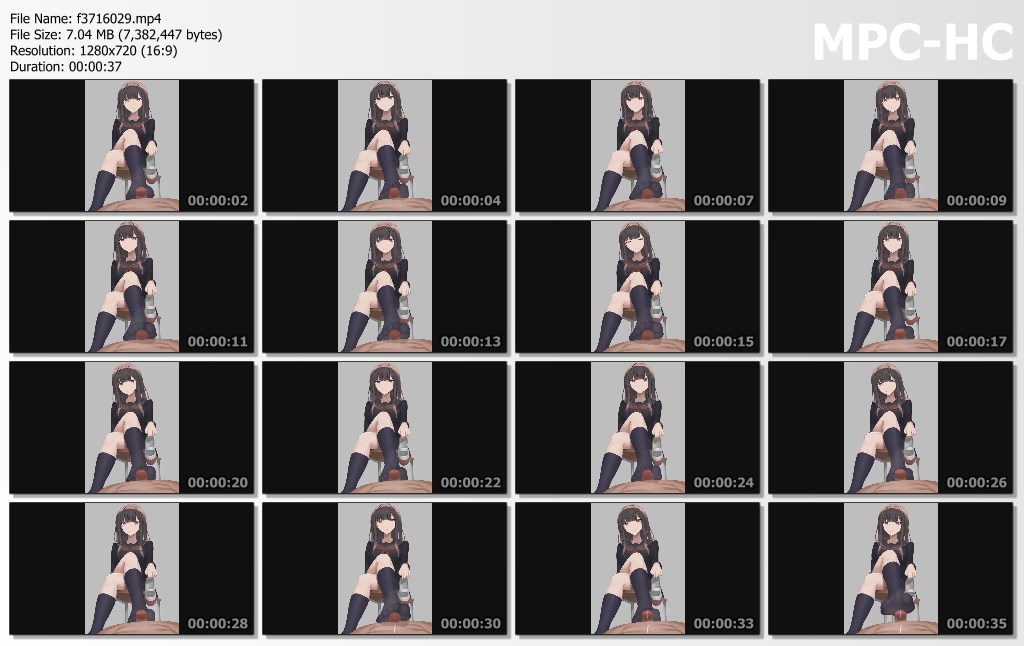Select the thumbnail at 00:00:11
Screen dimensions: 1024x646
[132, 287]
